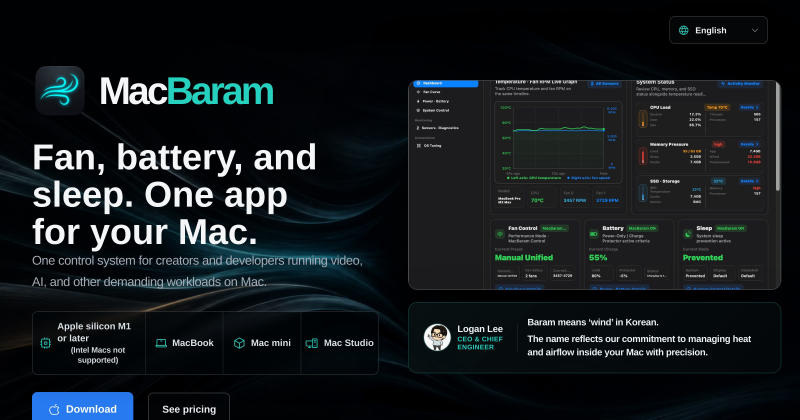Open Sensors · Diagnostics in the sidebar

point(438,128)
